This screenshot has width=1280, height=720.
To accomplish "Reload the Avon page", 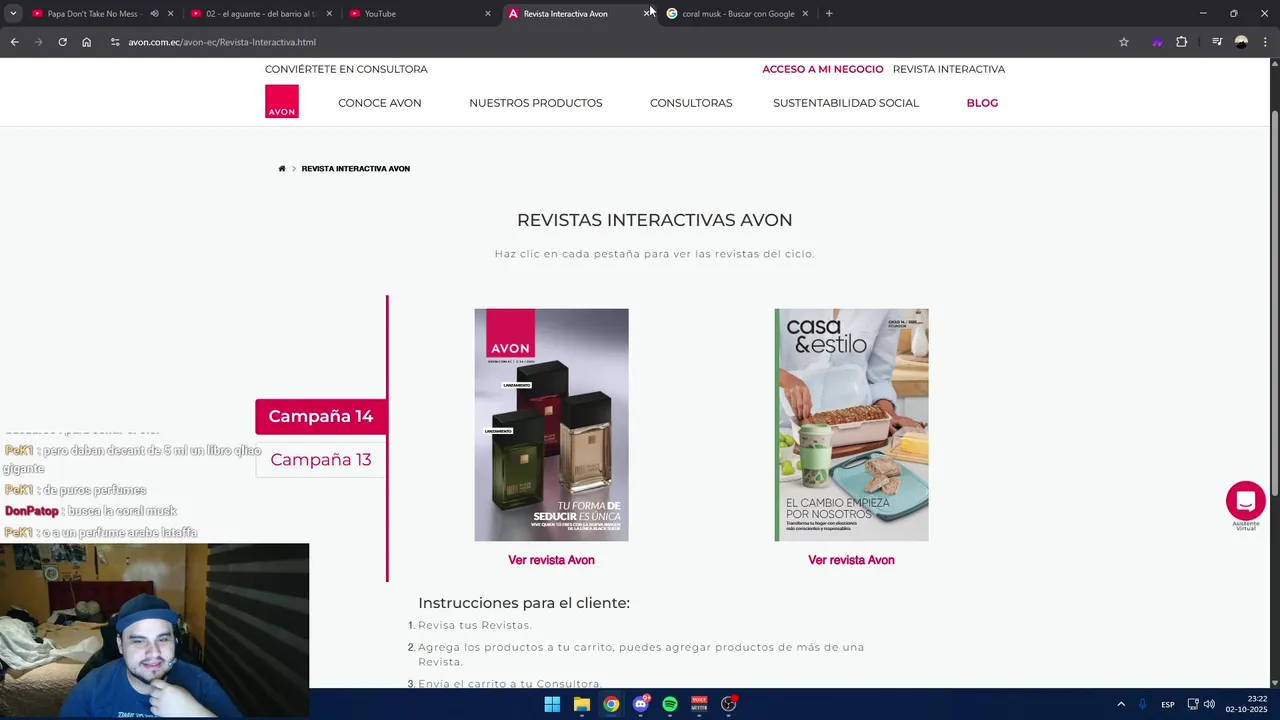I will click(62, 42).
